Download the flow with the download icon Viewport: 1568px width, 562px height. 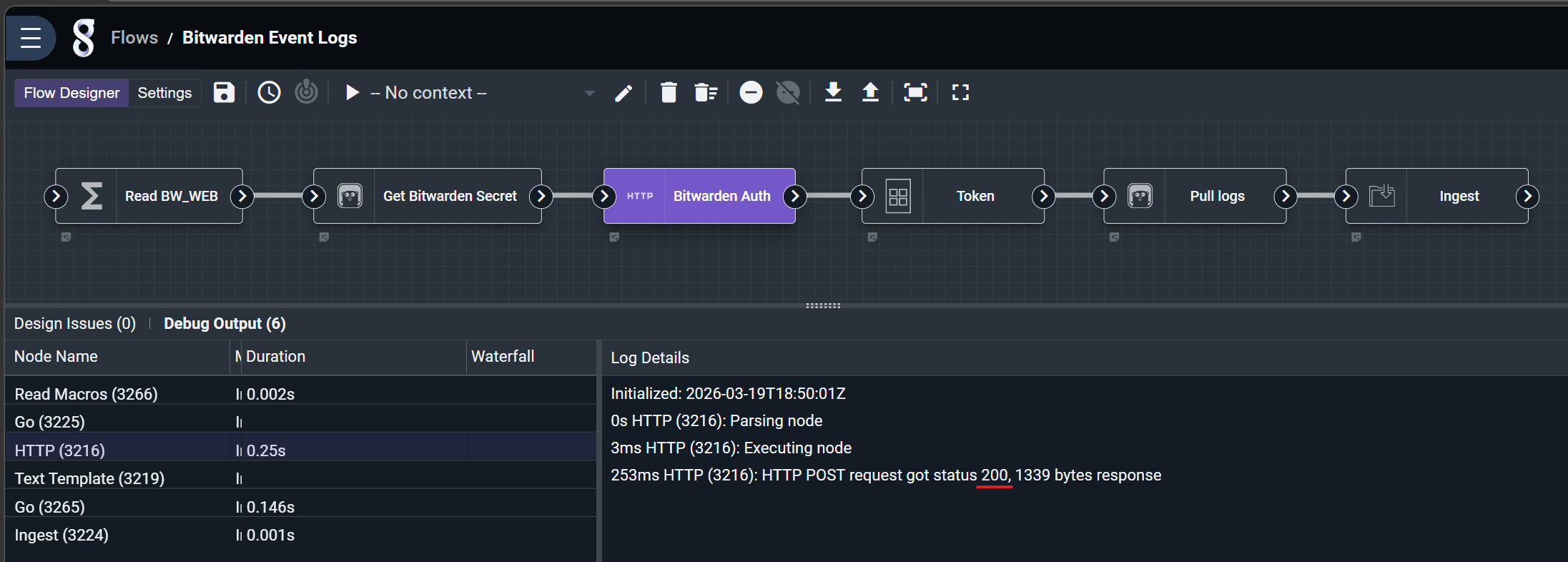833,92
